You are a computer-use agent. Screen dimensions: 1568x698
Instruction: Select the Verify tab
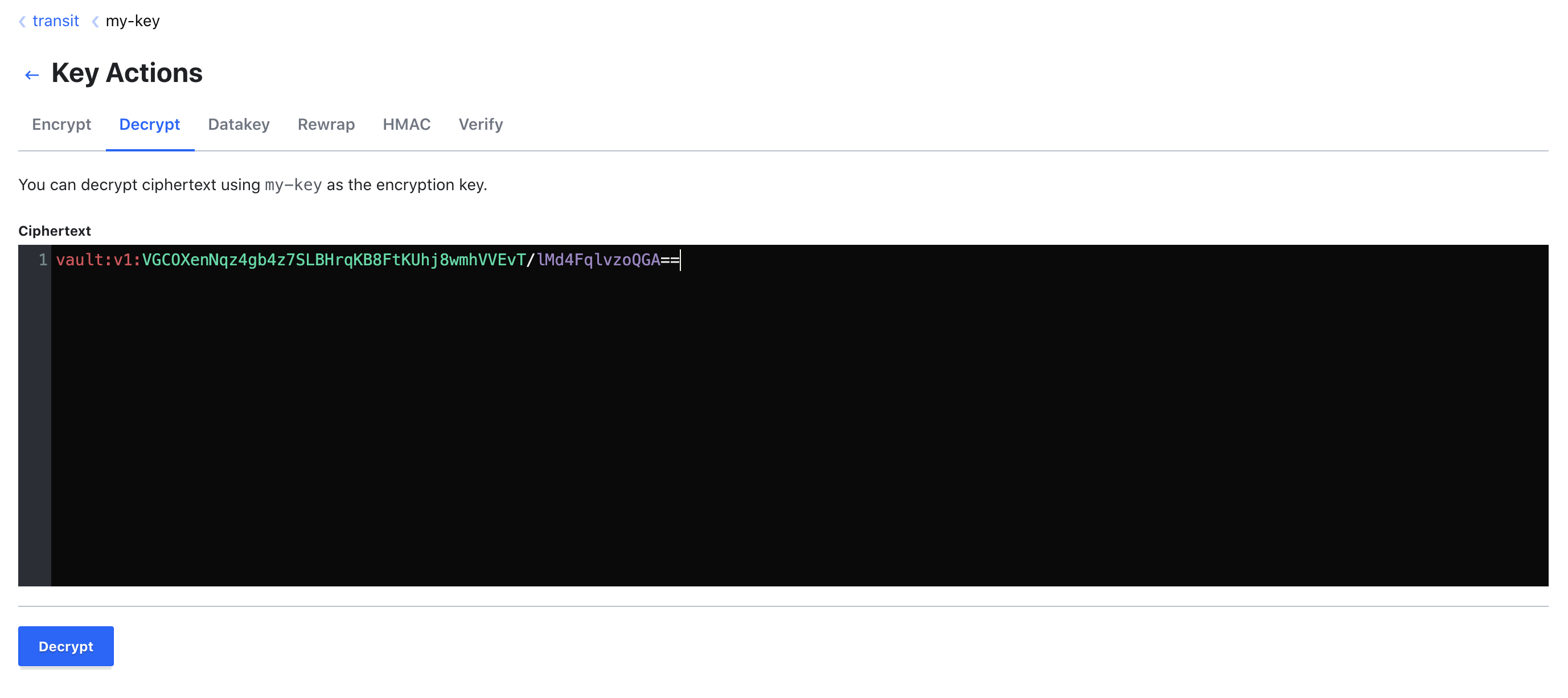[x=481, y=124]
